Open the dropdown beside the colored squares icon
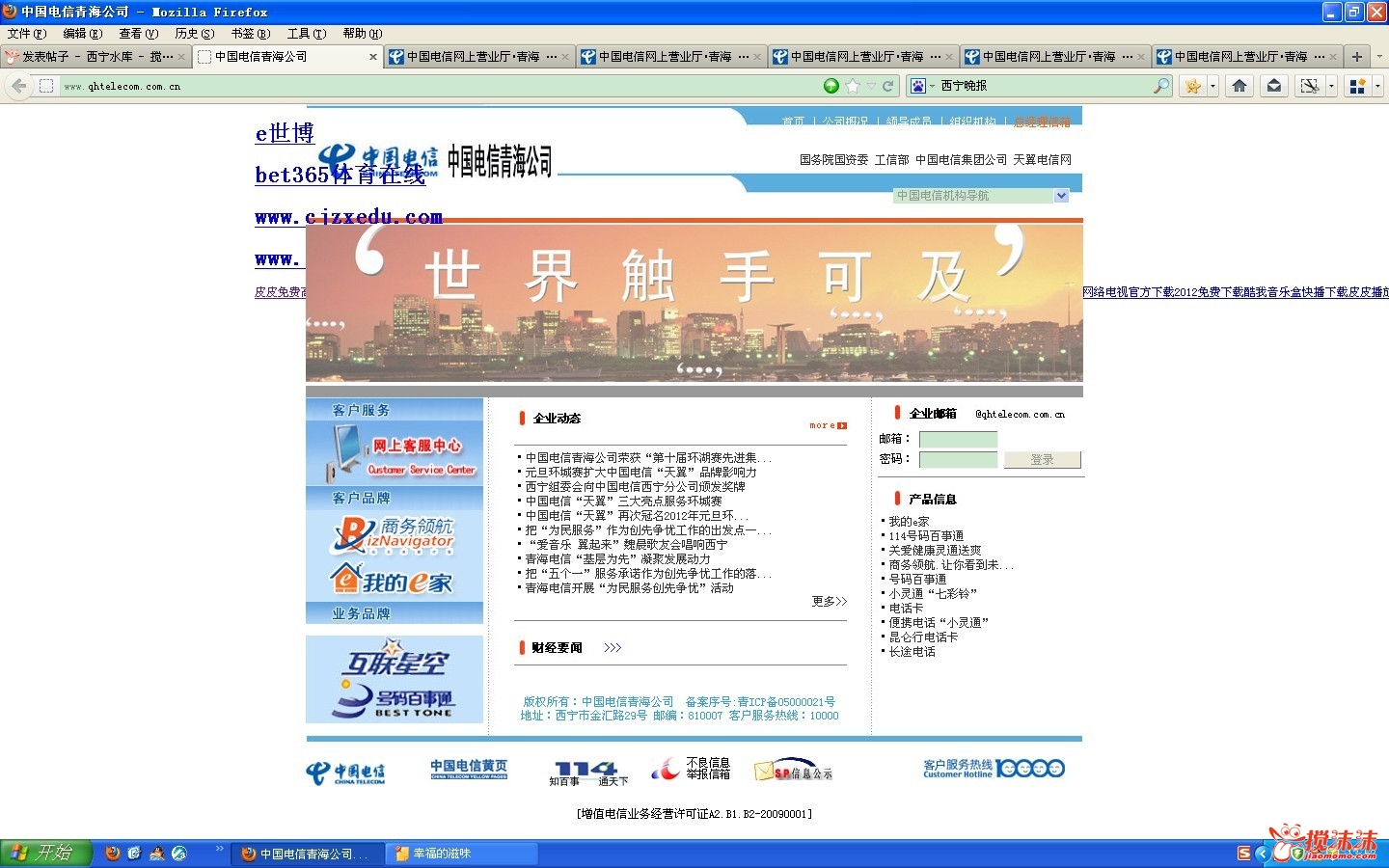 point(1377,86)
